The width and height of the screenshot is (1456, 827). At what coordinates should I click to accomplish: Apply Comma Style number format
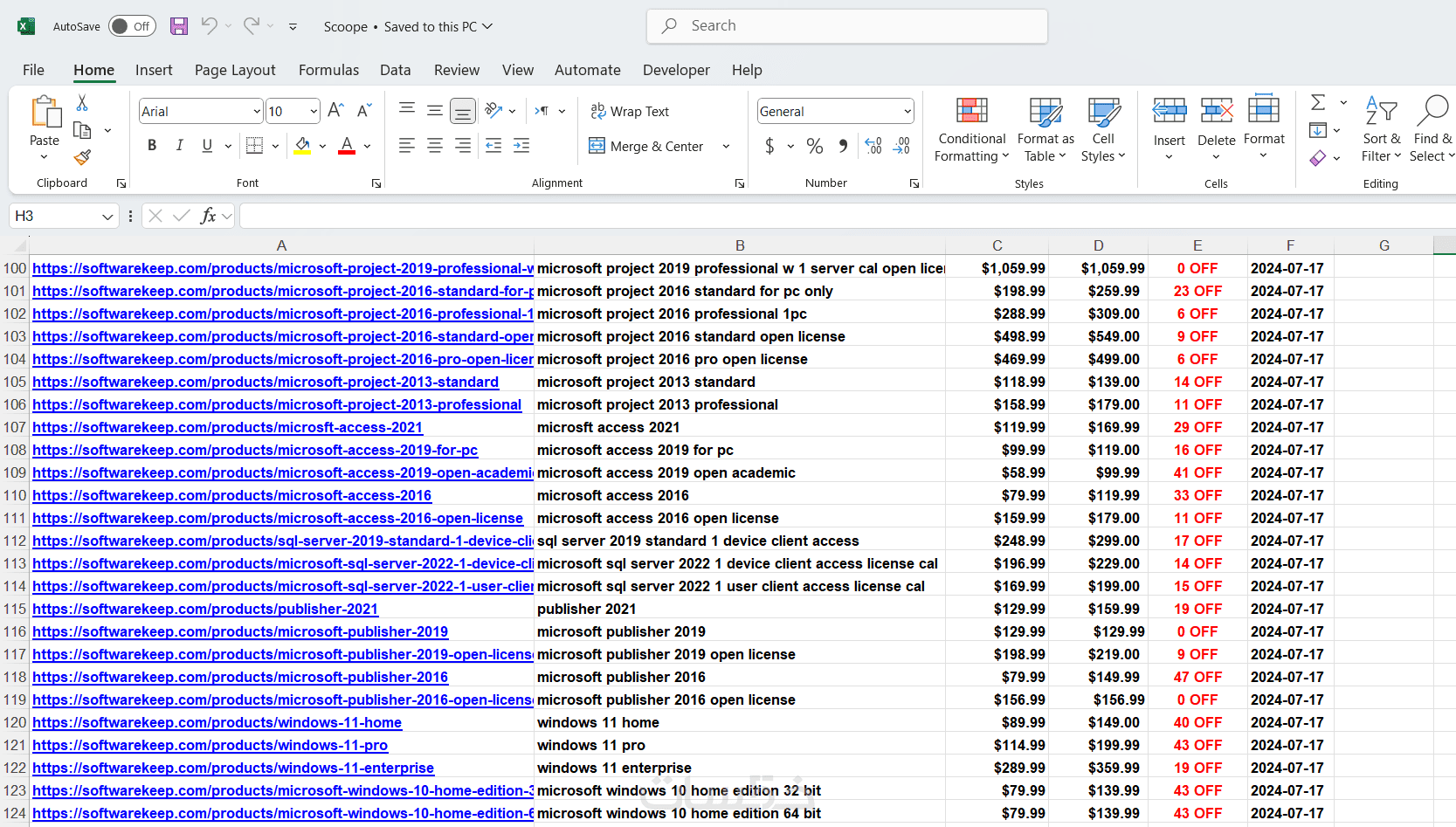click(x=843, y=146)
